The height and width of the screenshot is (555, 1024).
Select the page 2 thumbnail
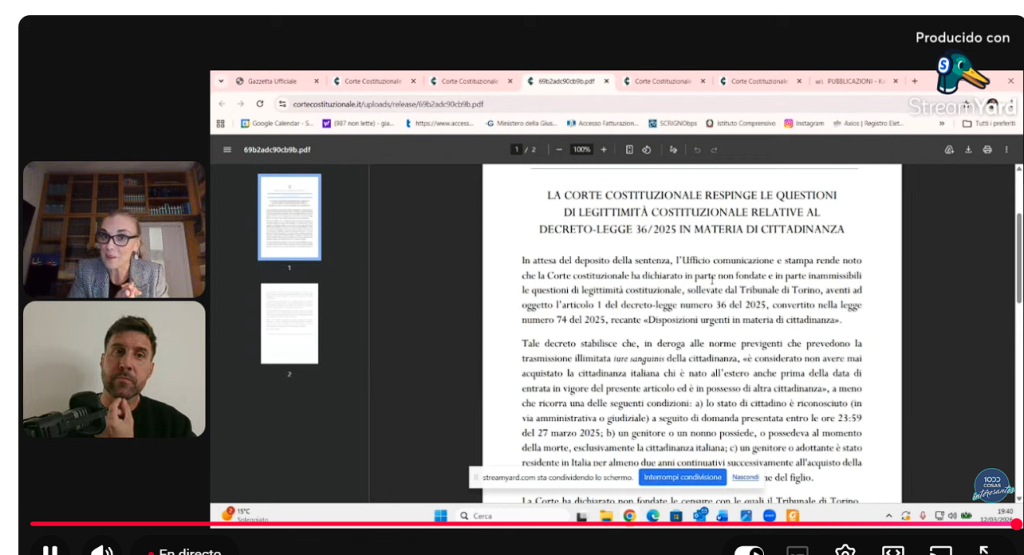(289, 323)
